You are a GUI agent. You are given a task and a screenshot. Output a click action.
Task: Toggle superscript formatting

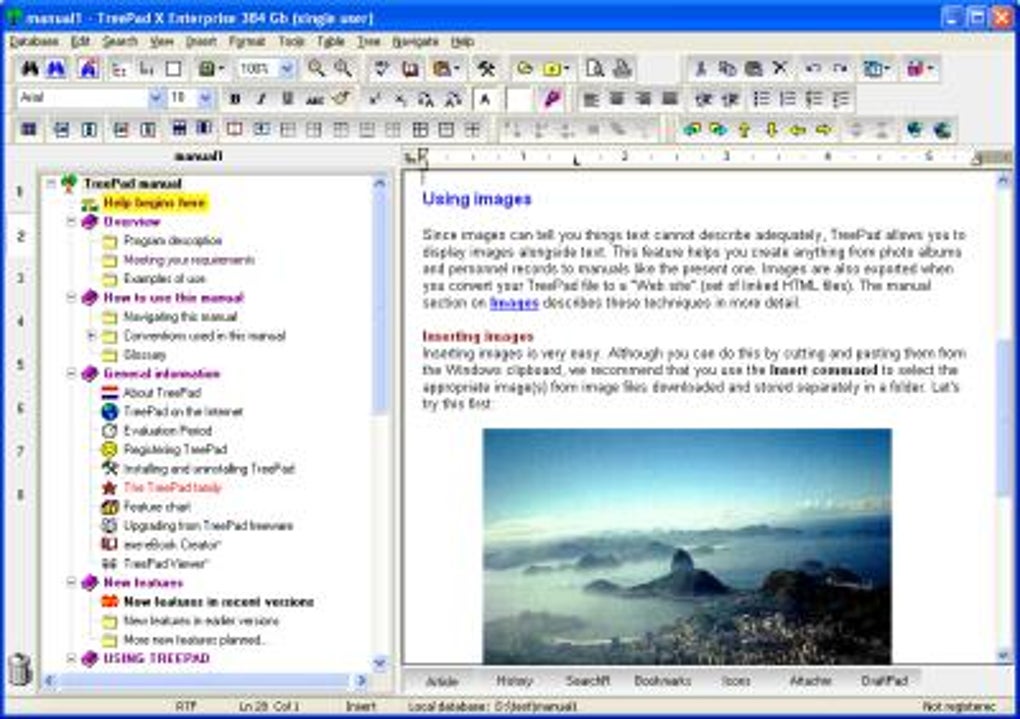click(x=375, y=99)
